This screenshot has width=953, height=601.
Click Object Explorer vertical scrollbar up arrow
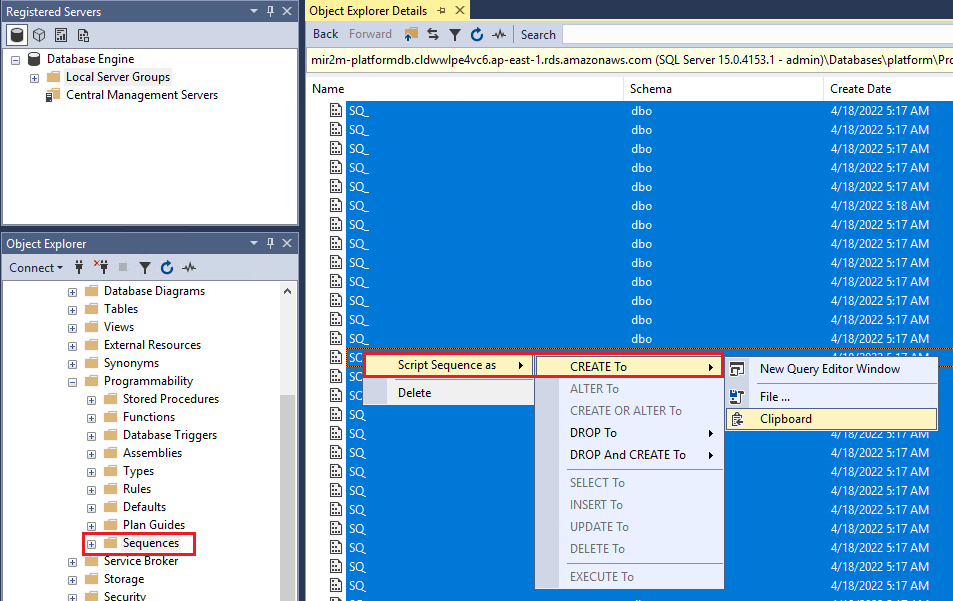(287, 291)
